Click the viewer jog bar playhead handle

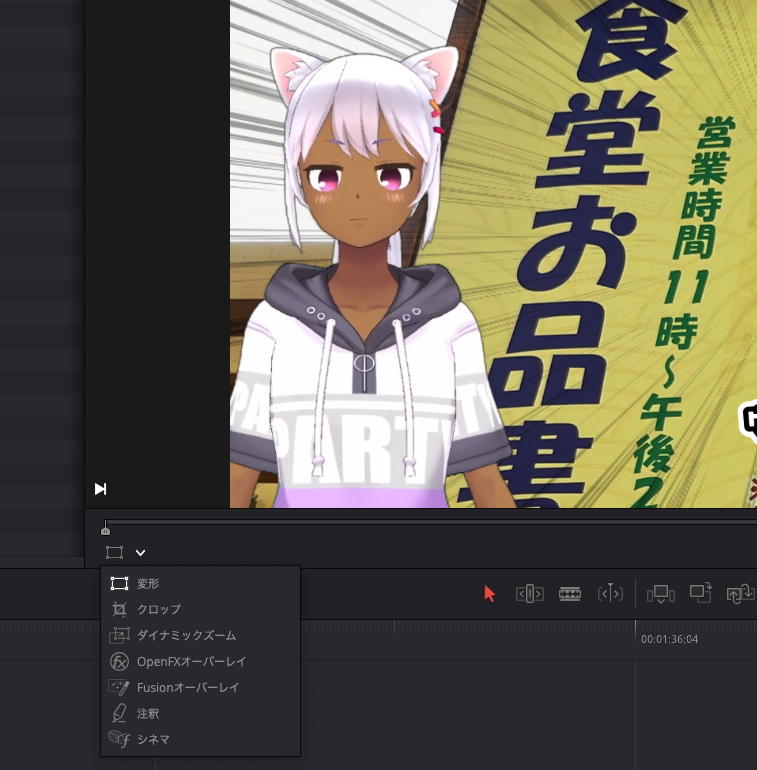105,529
